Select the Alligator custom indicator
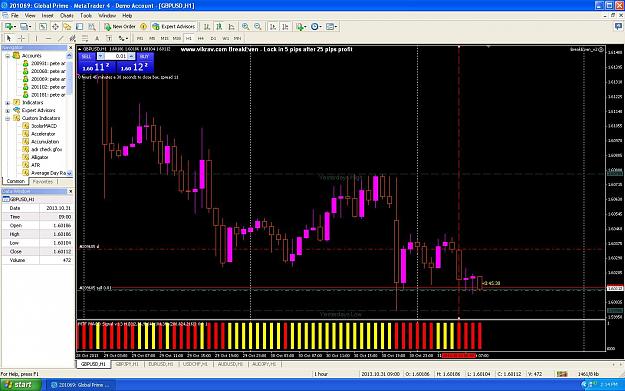625x391 pixels. (x=39, y=157)
